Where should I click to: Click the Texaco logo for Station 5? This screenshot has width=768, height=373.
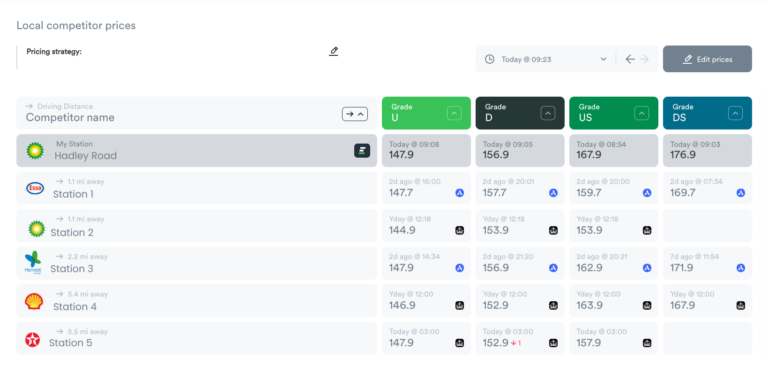pyautogui.click(x=33, y=339)
